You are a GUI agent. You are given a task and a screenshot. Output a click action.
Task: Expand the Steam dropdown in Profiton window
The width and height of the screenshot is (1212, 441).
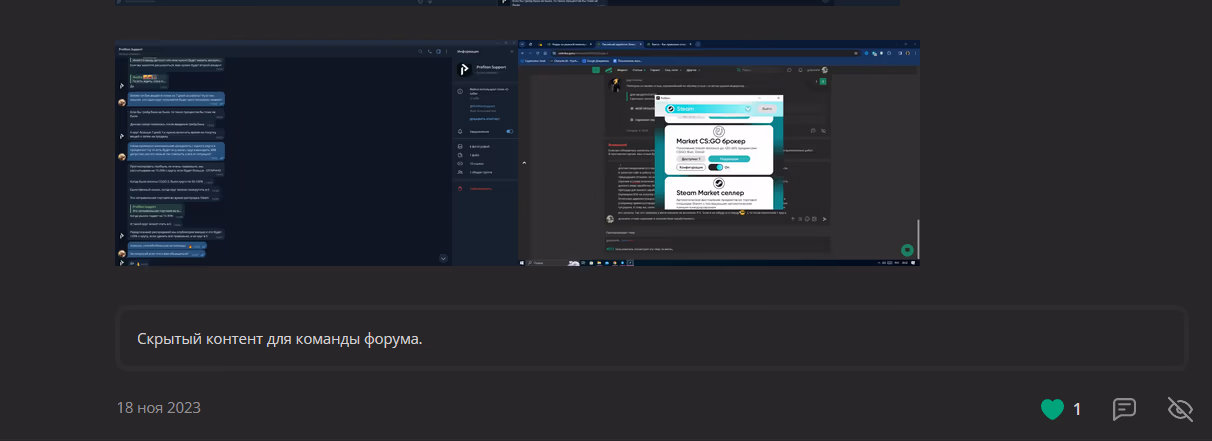(746, 108)
